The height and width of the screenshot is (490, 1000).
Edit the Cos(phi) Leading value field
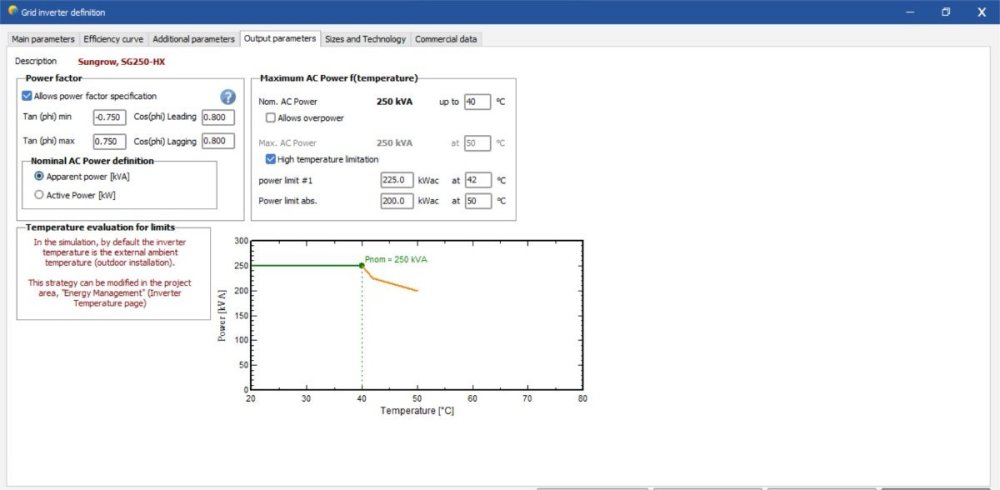point(217,117)
